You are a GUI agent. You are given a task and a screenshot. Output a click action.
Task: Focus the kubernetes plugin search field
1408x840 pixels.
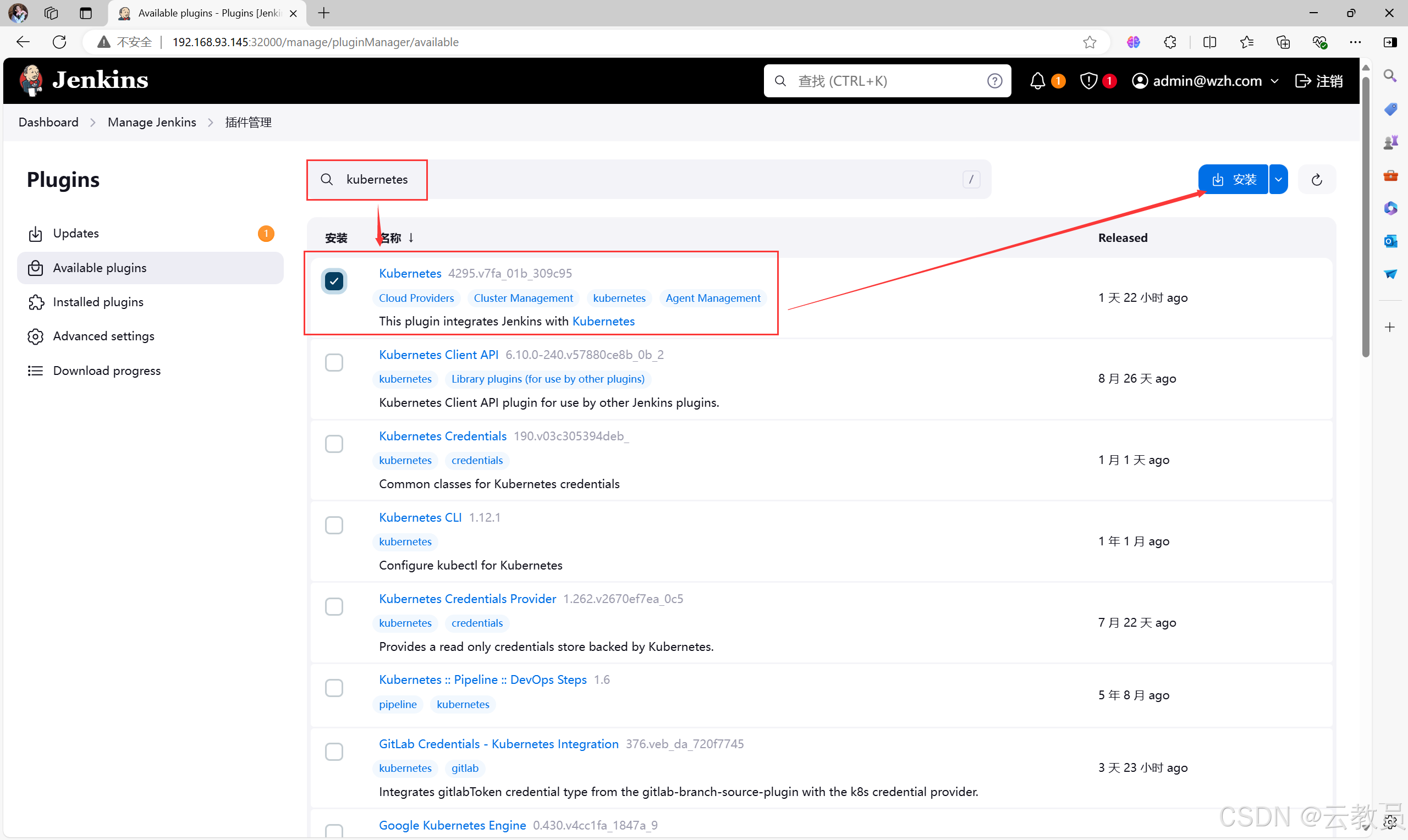(649, 179)
